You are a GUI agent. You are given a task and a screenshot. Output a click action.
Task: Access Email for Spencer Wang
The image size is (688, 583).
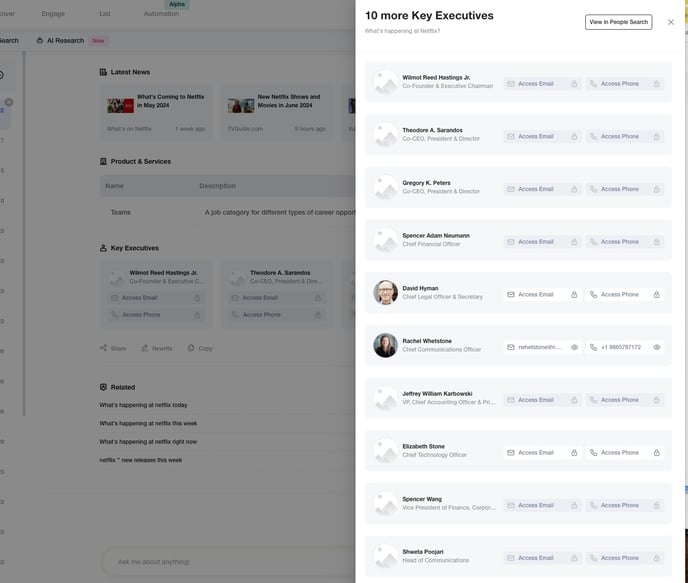543,505
